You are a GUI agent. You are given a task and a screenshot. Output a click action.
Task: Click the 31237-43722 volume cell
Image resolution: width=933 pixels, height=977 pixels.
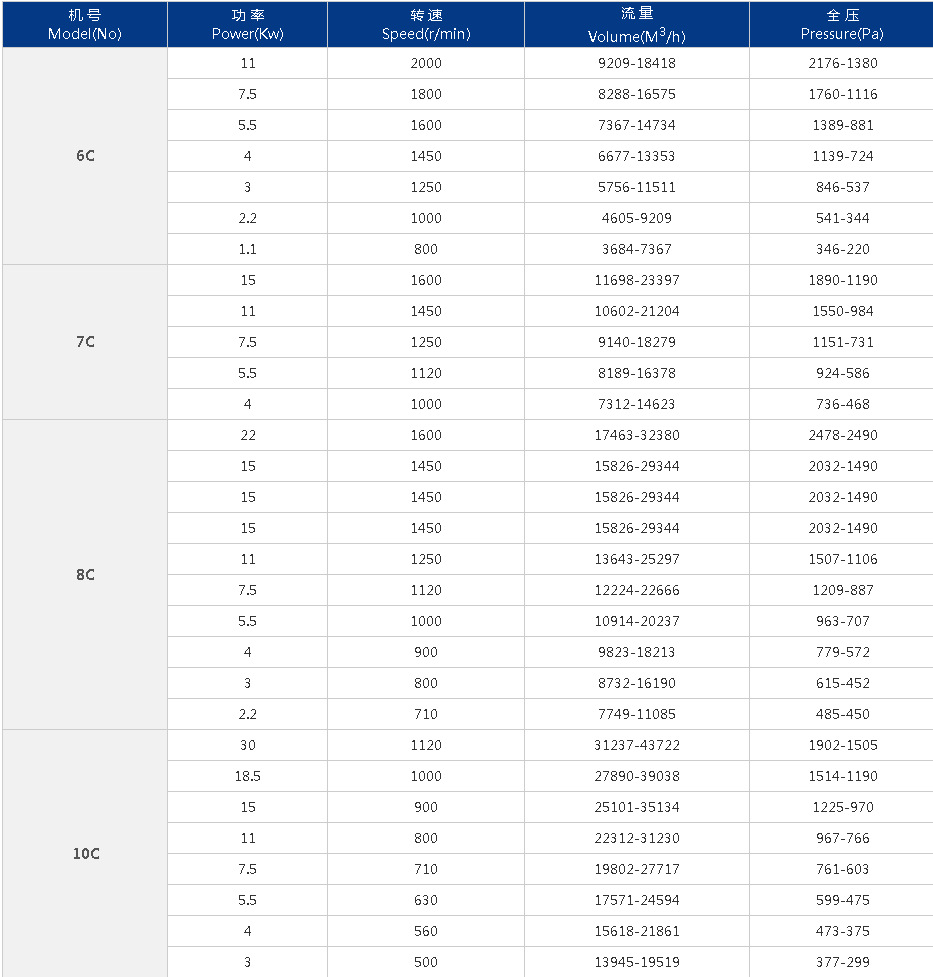(x=636, y=745)
